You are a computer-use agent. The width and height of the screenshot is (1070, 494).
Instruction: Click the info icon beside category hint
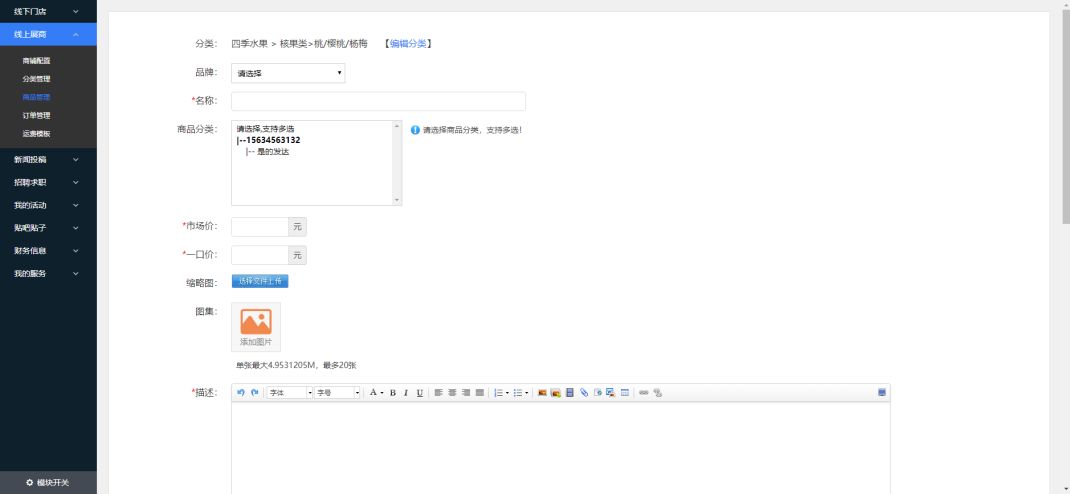tap(415, 130)
